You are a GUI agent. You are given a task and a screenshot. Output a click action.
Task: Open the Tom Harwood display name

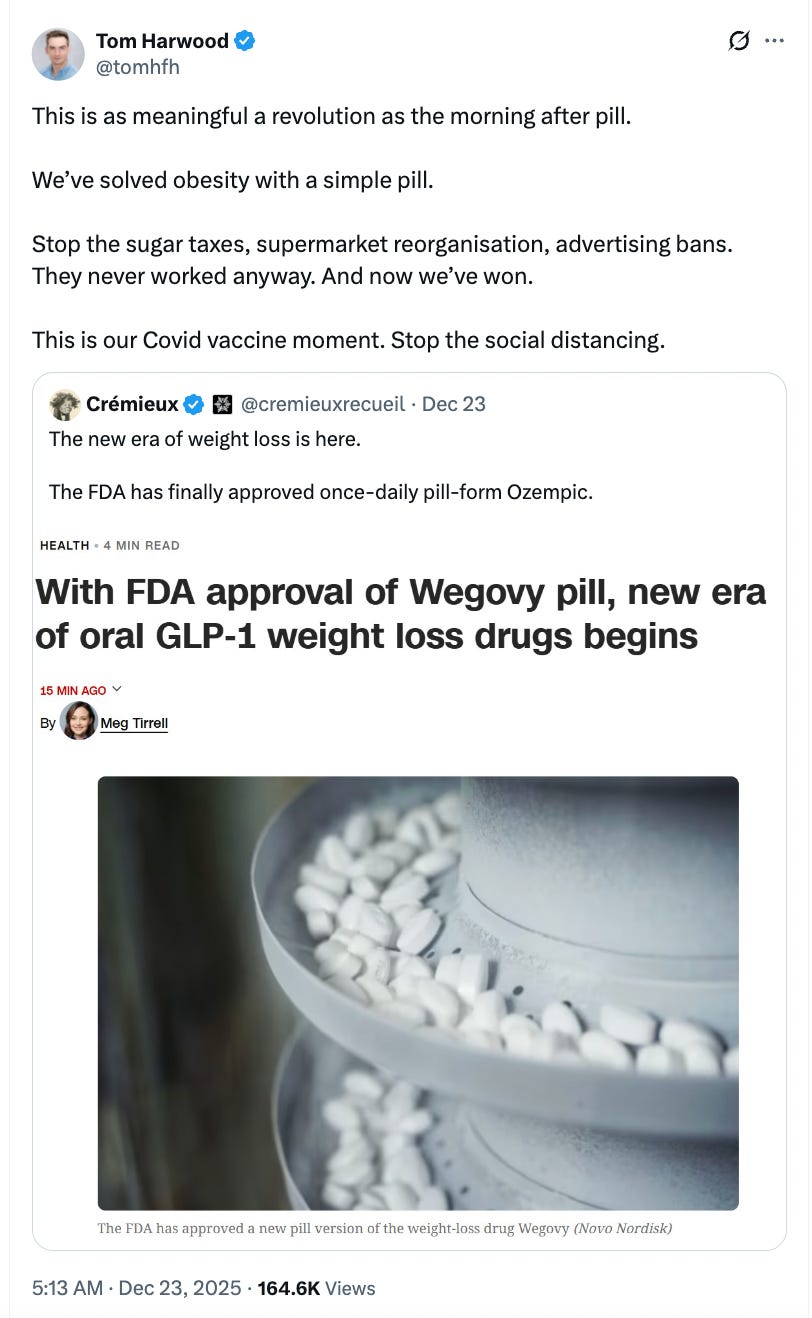coord(163,41)
